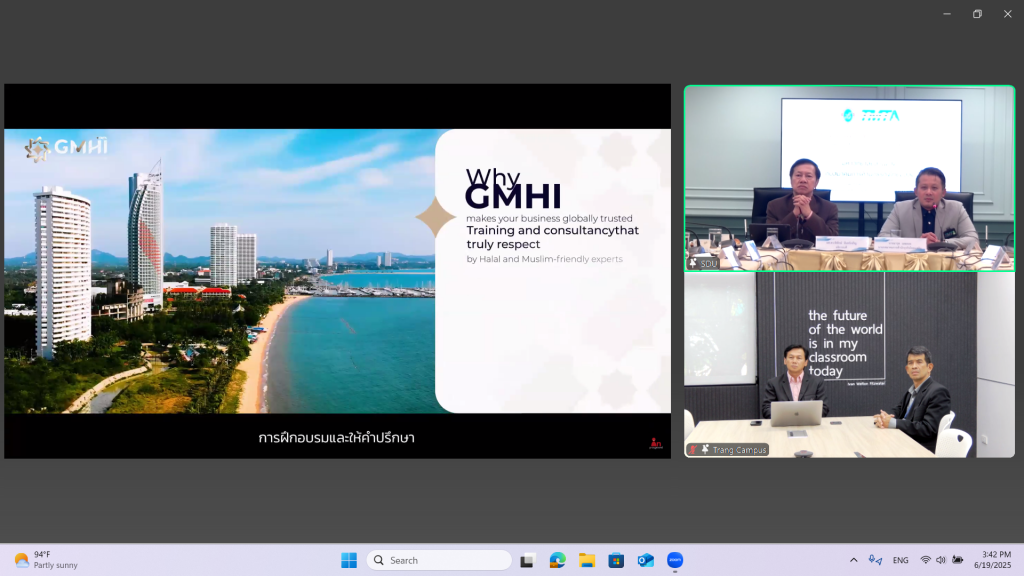Click the speaker volume tray icon
Screen dimensions: 1024x576
[941, 560]
